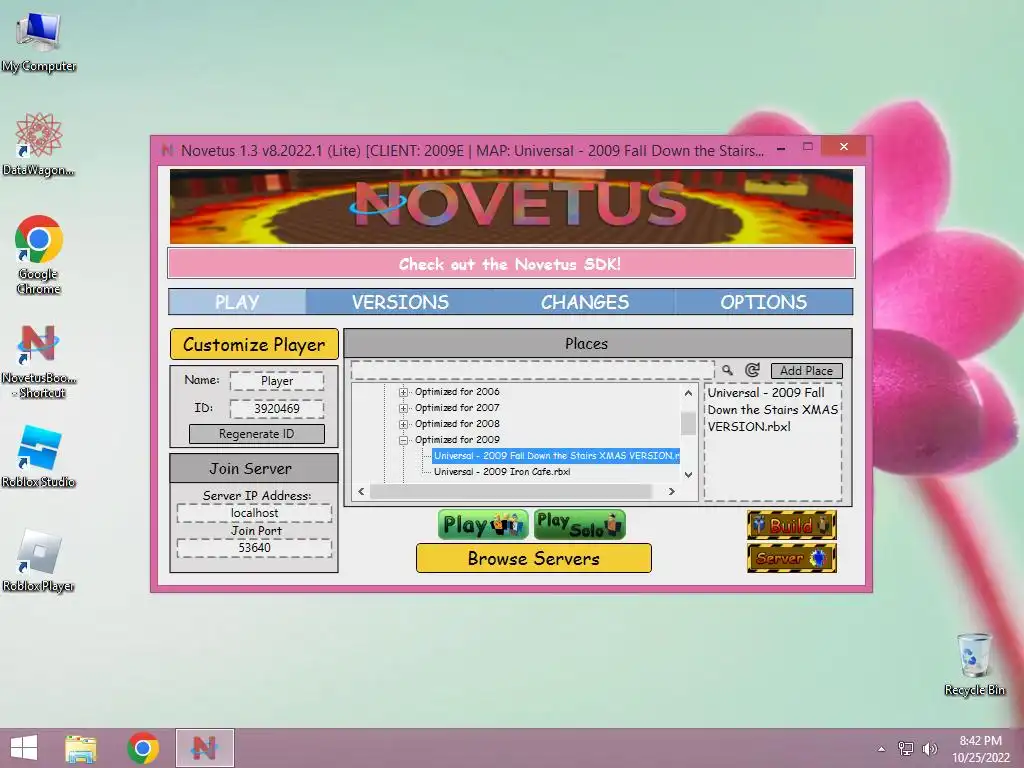The image size is (1024, 768).
Task: Click the Browse Servers button
Action: [534, 558]
